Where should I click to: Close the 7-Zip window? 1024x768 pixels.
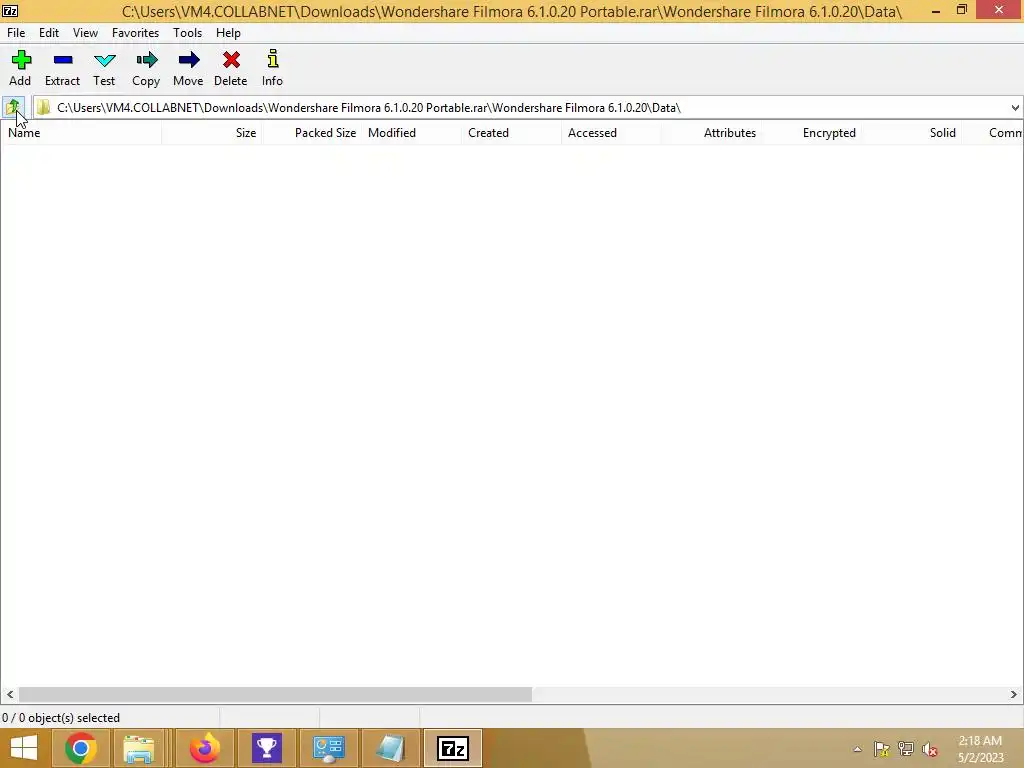click(999, 10)
